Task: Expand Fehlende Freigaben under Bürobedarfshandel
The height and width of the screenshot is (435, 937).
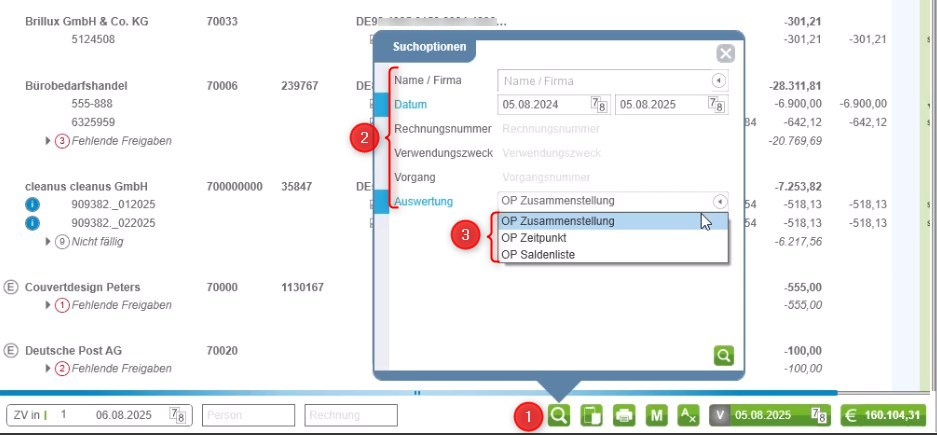Action: point(49,141)
